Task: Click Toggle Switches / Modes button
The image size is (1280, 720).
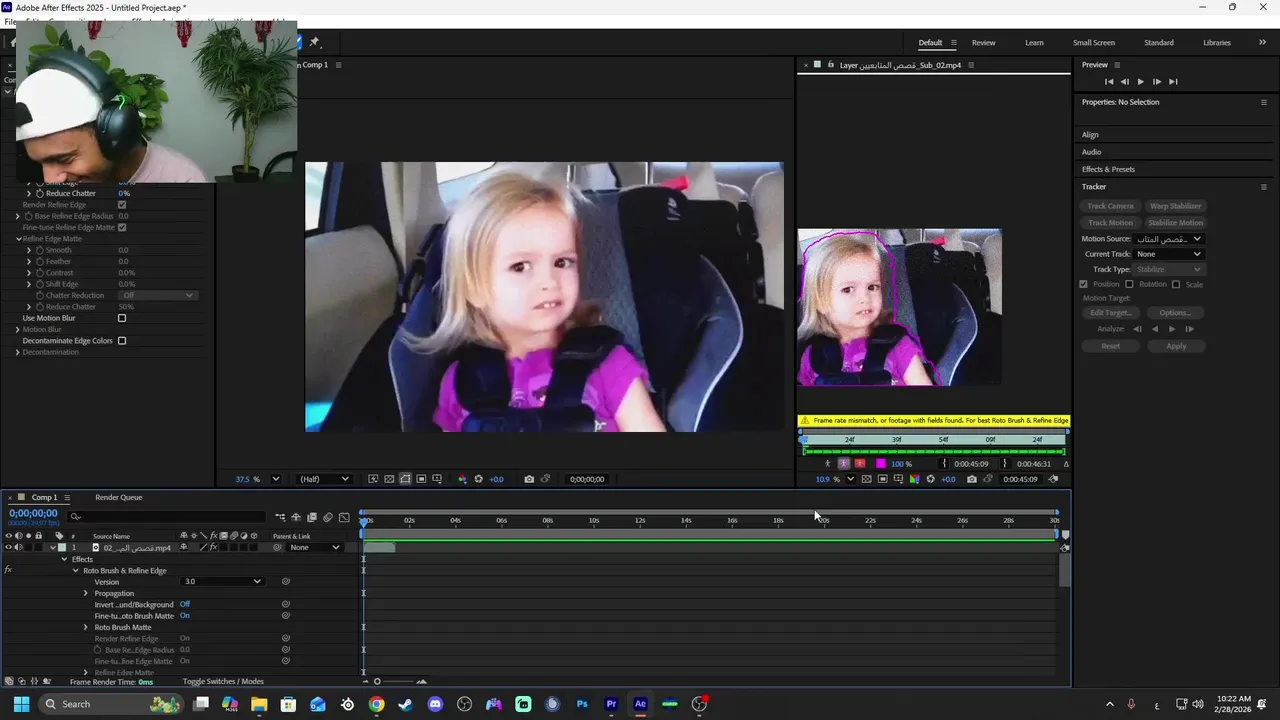Action: pos(223,682)
